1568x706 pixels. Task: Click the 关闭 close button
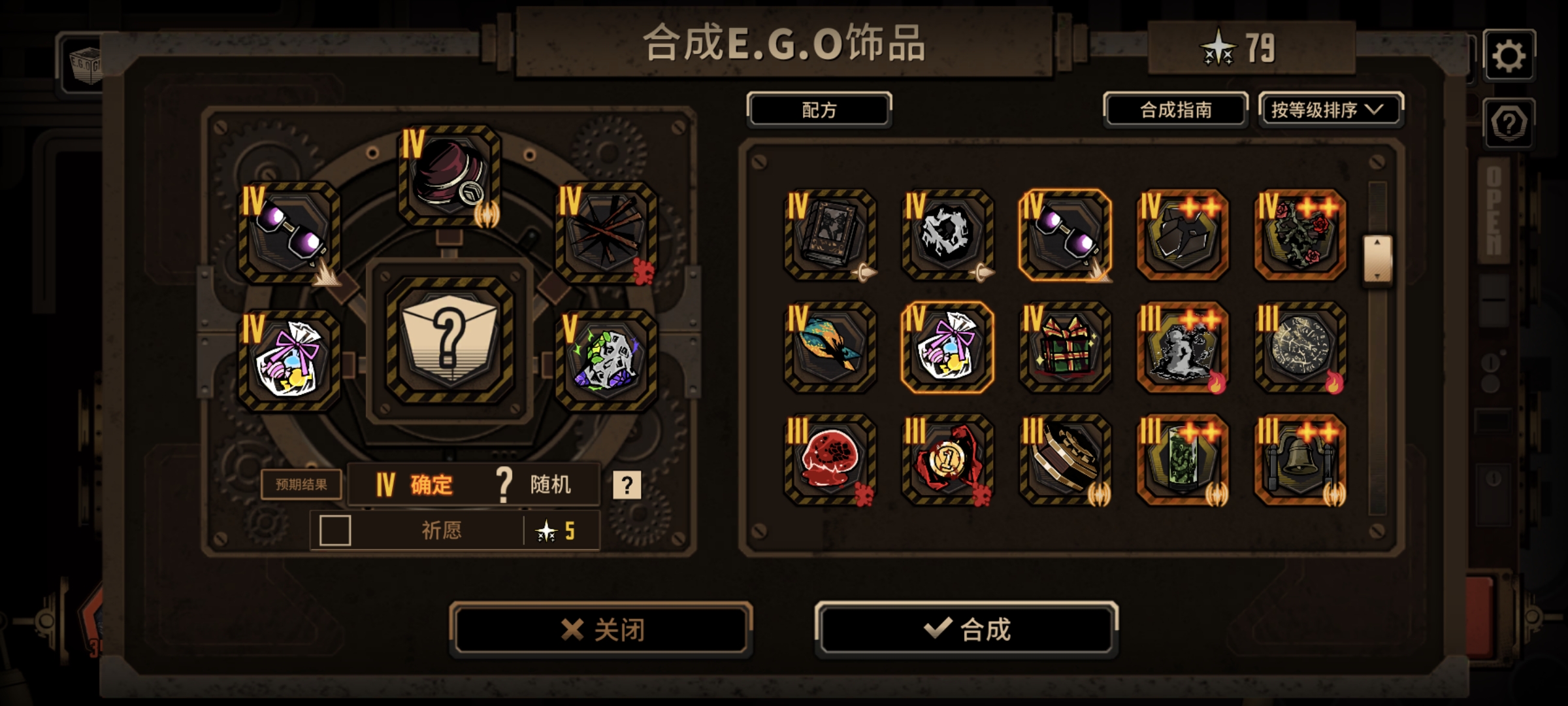click(601, 630)
